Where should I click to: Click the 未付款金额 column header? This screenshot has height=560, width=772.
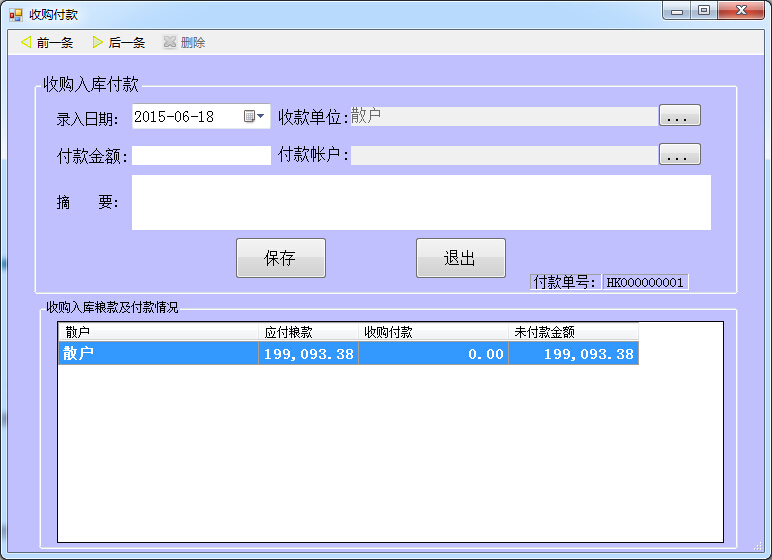573,332
